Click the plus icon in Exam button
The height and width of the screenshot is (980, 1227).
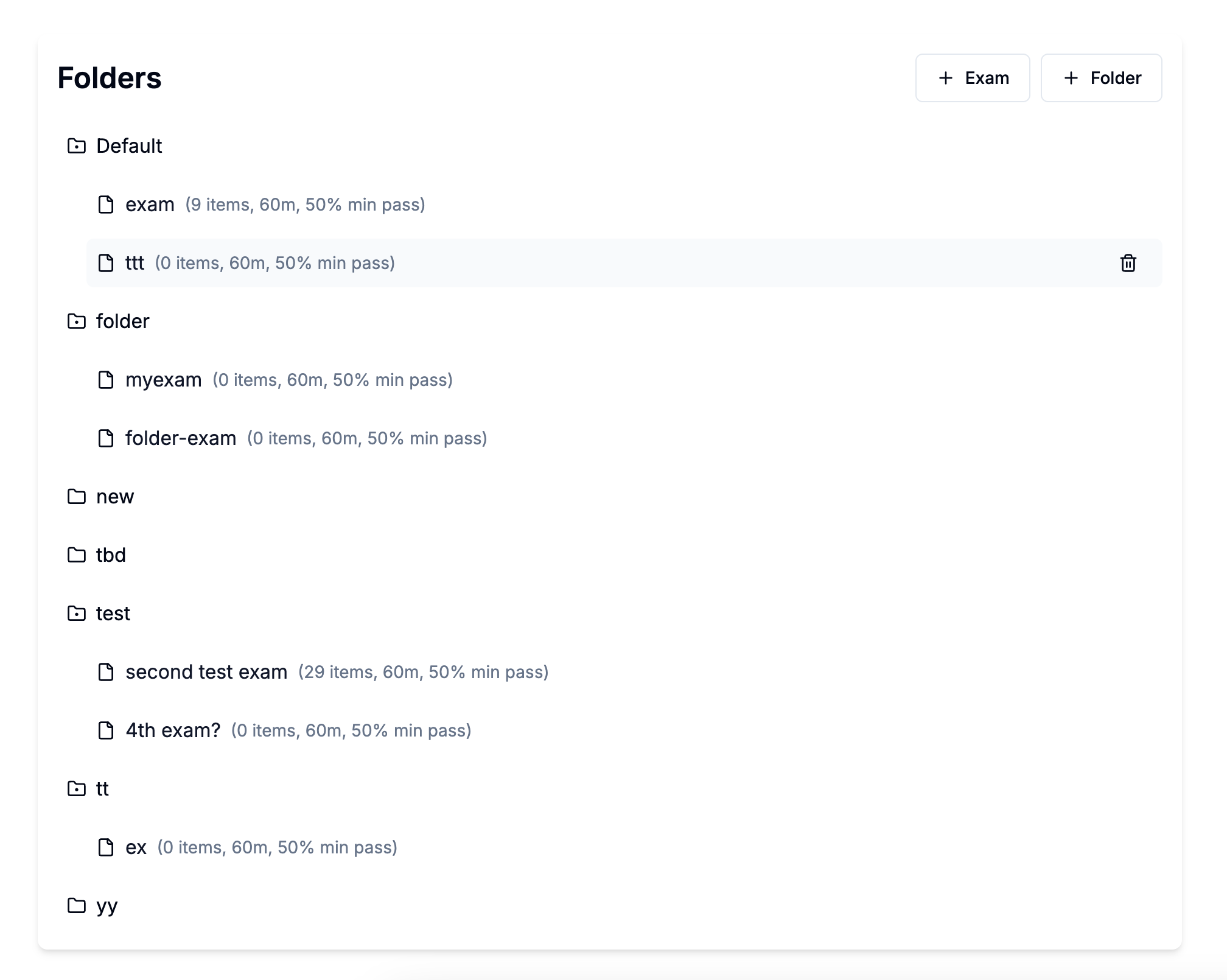tap(945, 78)
